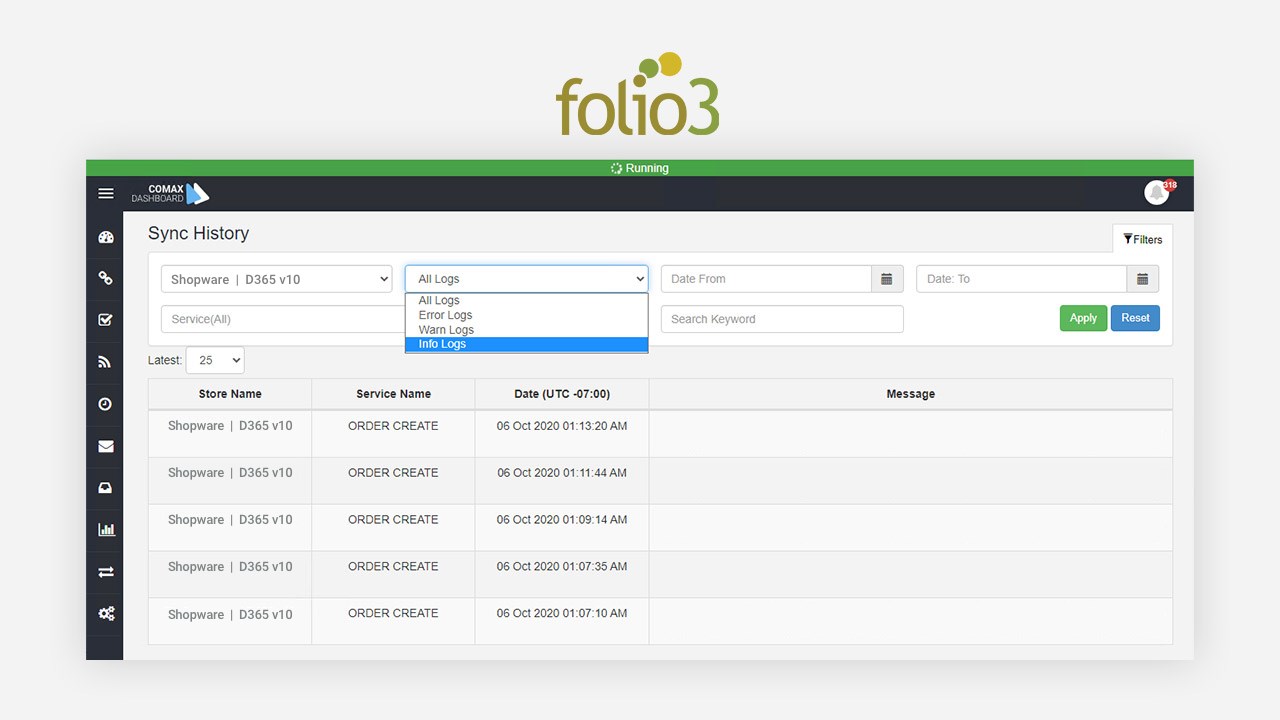Open the Date From calendar picker icon
This screenshot has height=720, width=1280.
887,279
